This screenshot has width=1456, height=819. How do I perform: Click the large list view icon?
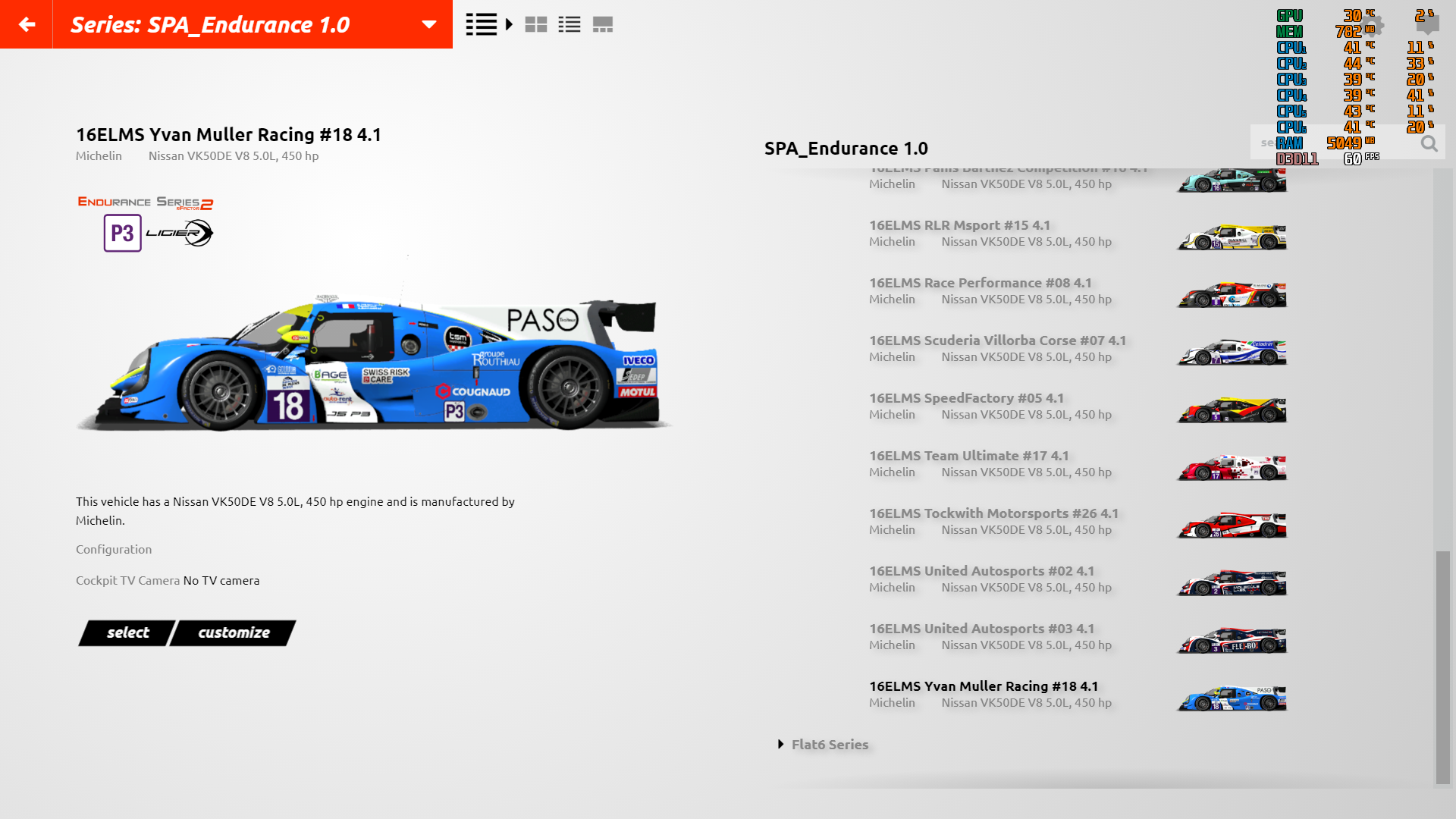tap(481, 24)
